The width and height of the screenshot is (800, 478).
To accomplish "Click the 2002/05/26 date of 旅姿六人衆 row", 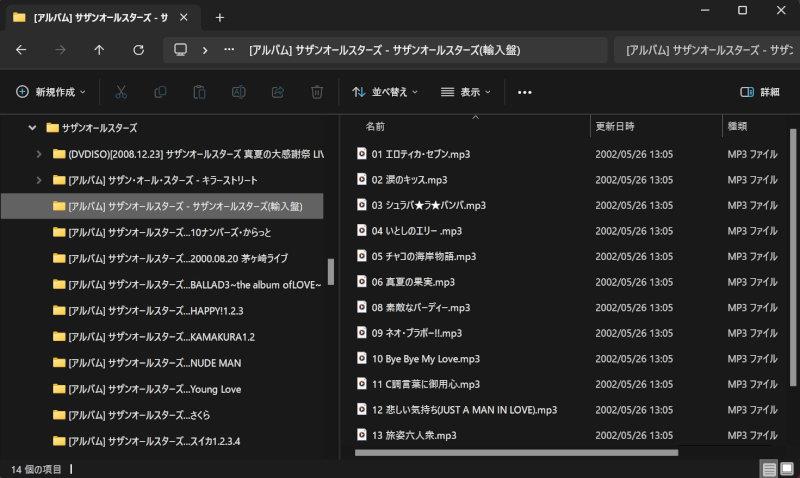I will (x=634, y=435).
